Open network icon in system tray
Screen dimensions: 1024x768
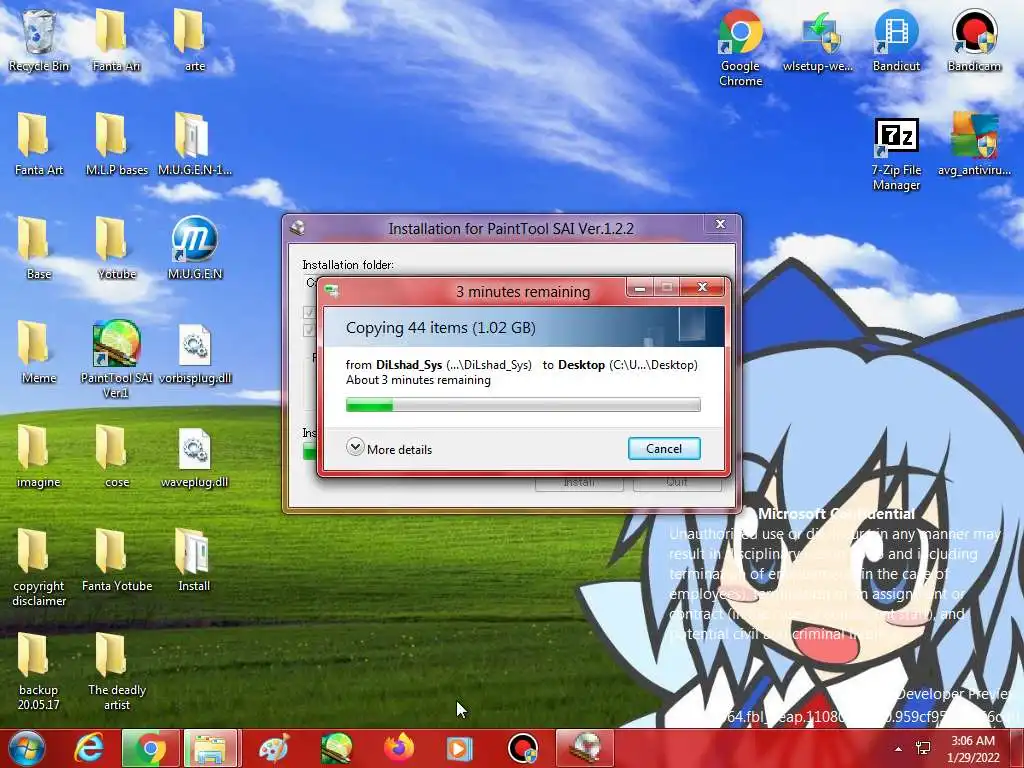(x=924, y=748)
